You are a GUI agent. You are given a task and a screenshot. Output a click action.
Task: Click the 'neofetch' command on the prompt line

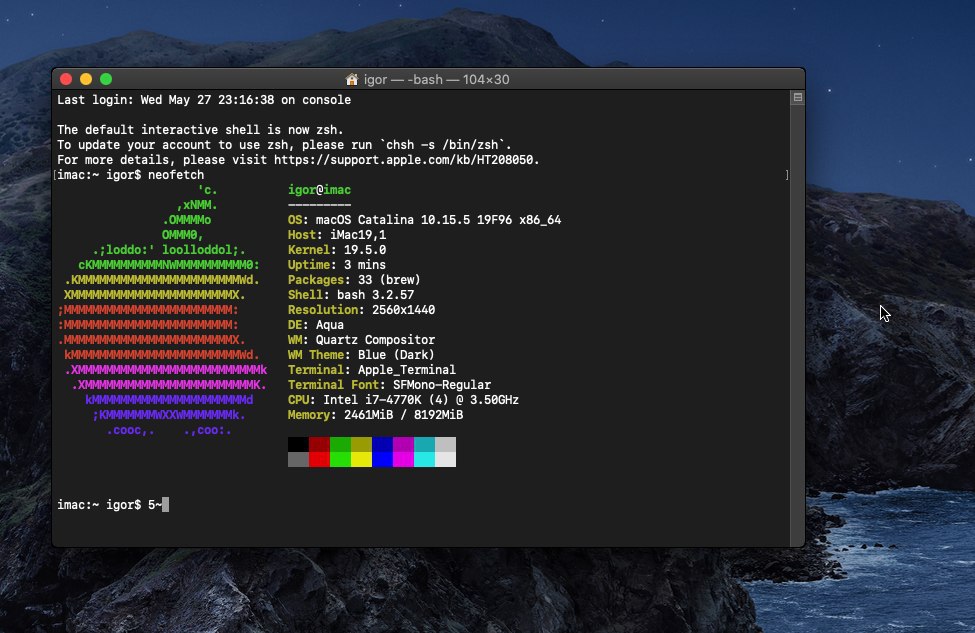[x=176, y=175]
